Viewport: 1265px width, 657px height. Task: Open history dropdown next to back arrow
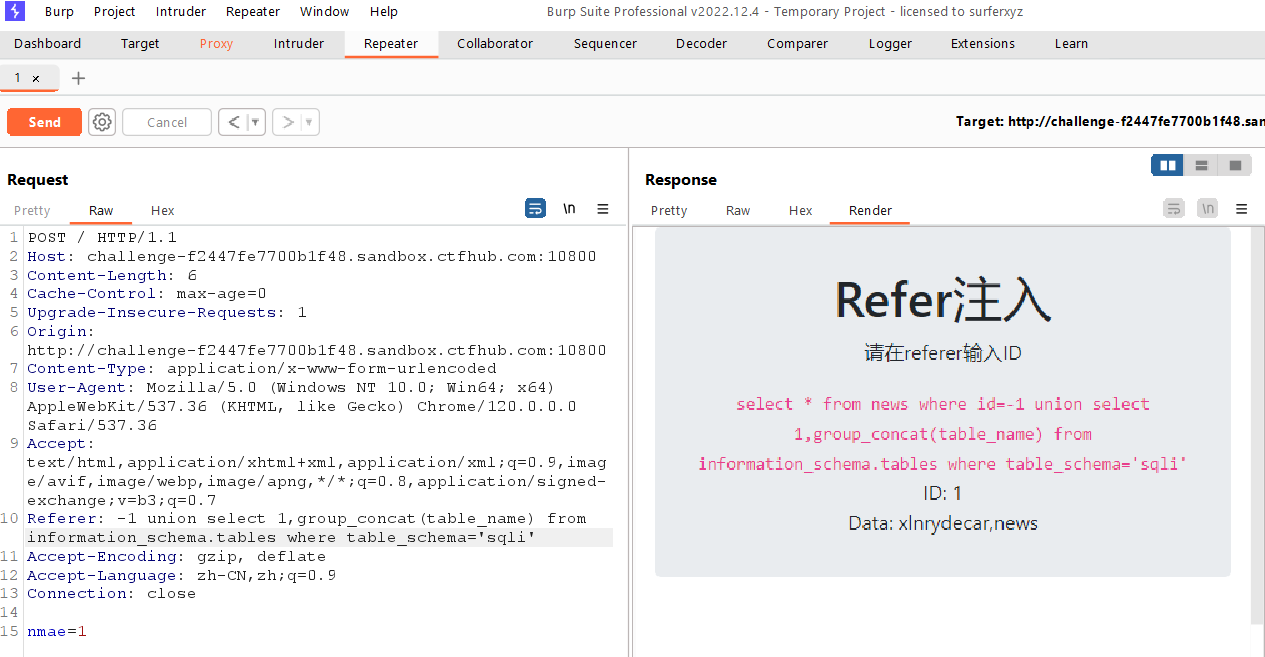pyautogui.click(x=255, y=122)
